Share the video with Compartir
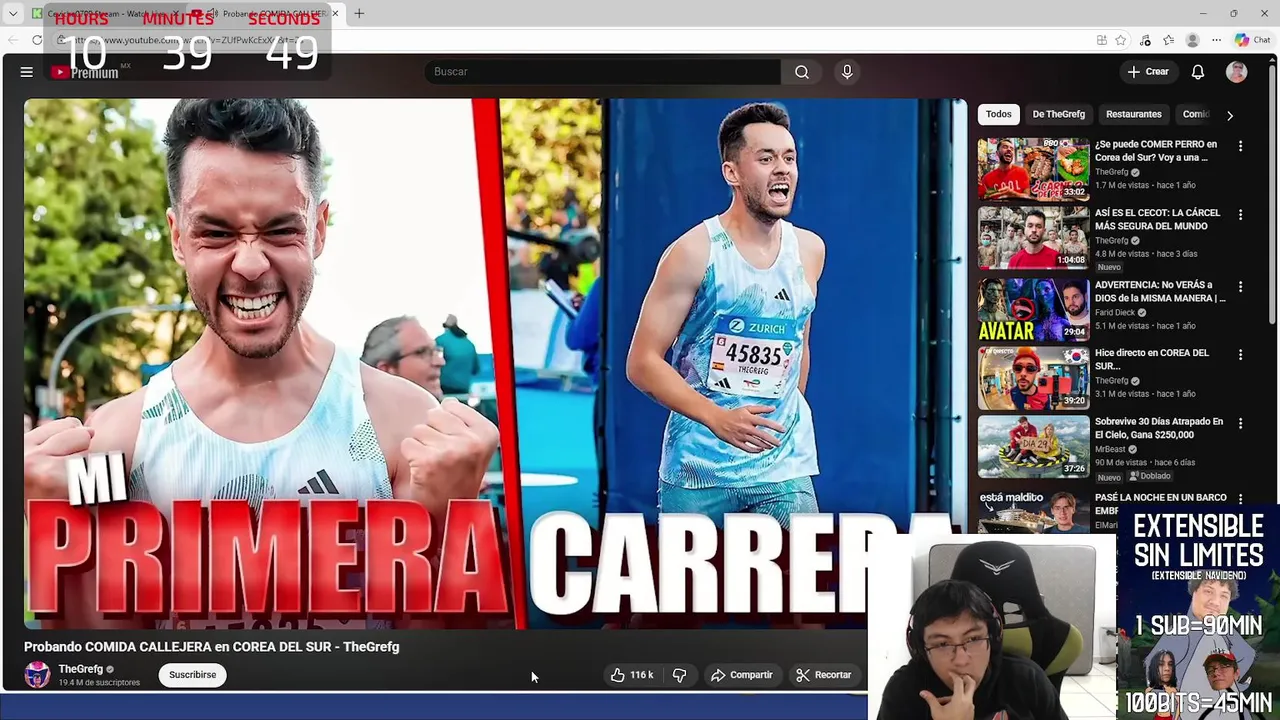Image resolution: width=1280 pixels, height=720 pixels. pos(741,675)
